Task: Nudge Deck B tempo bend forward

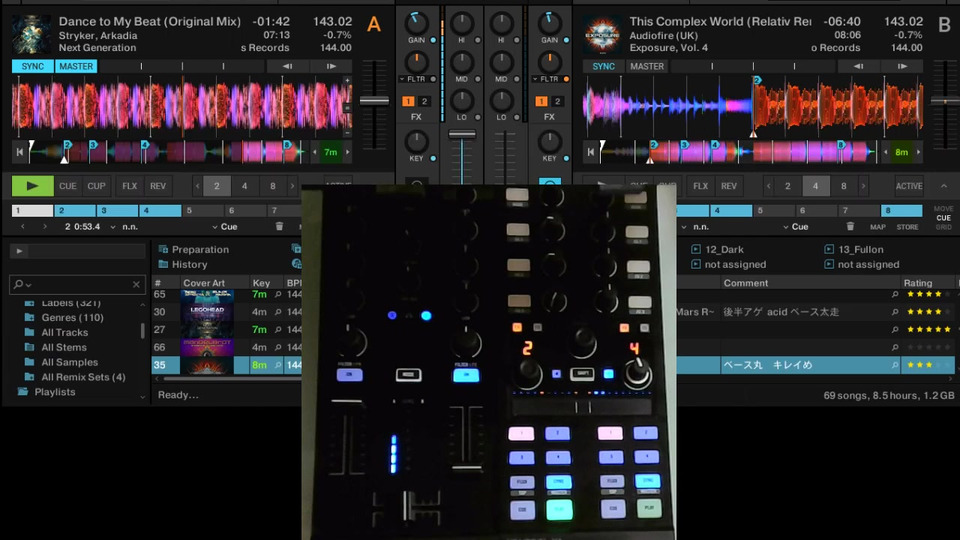Action: pyautogui.click(x=902, y=66)
